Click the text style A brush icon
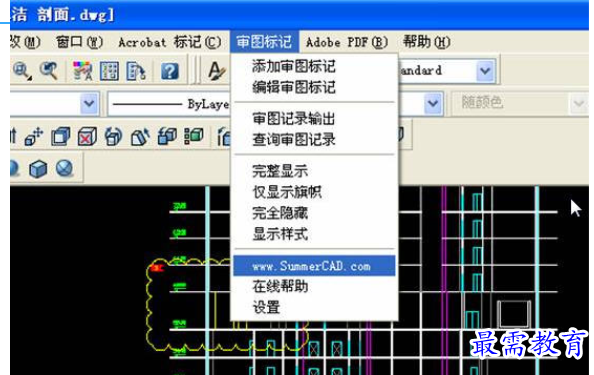 pyautogui.click(x=217, y=71)
